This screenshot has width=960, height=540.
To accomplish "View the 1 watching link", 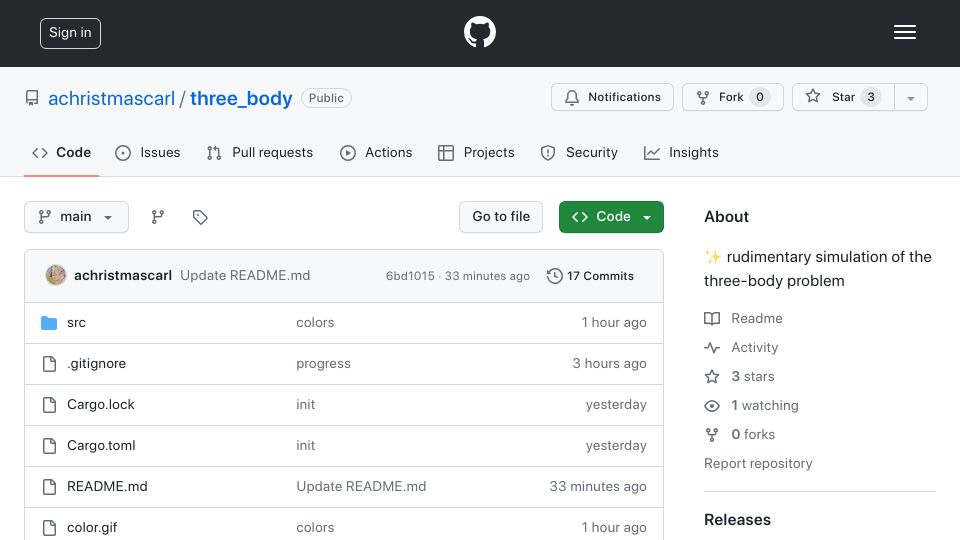I will tap(752, 405).
